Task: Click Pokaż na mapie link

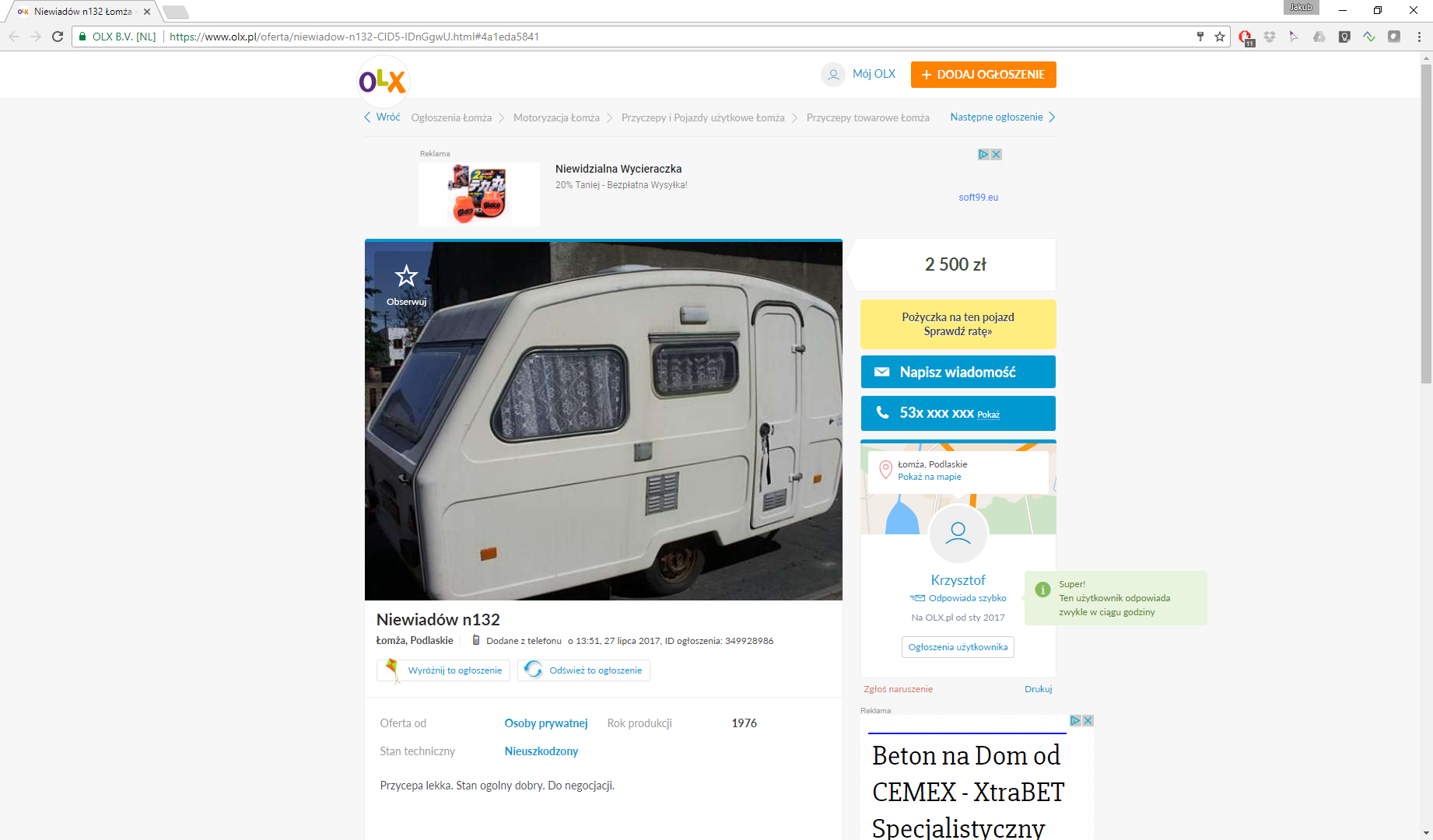Action: click(930, 477)
